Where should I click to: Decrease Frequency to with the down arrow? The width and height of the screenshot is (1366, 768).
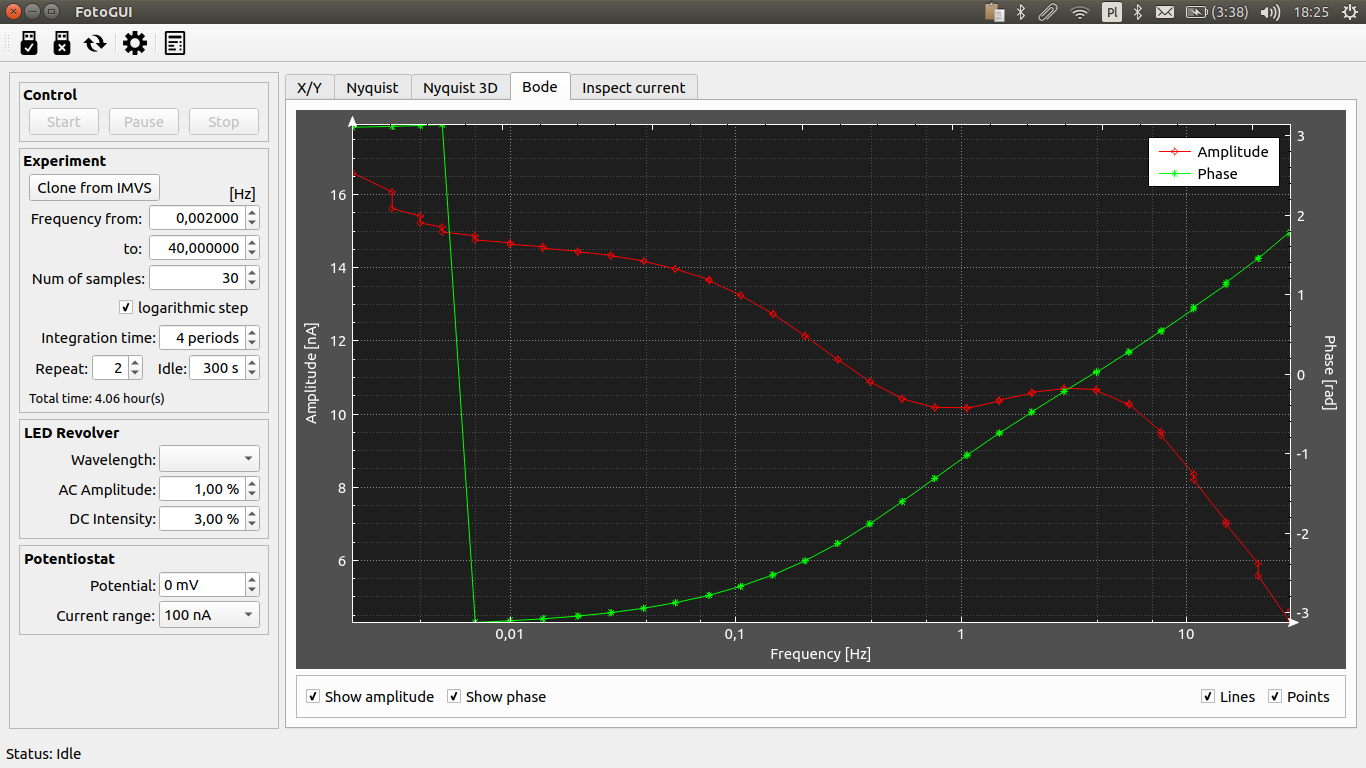point(252,254)
